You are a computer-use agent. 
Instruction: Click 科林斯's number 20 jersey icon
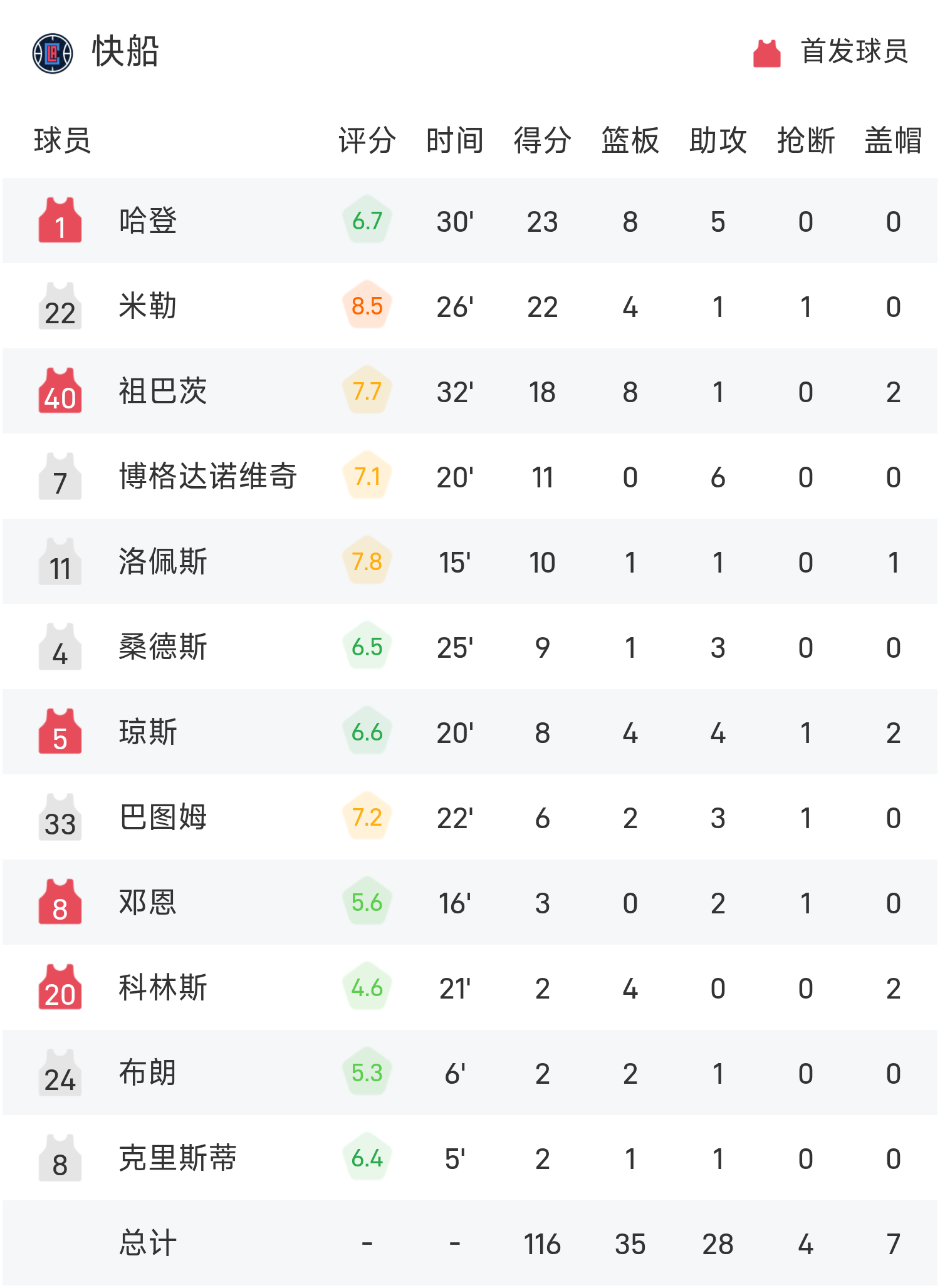pyautogui.click(x=60, y=988)
